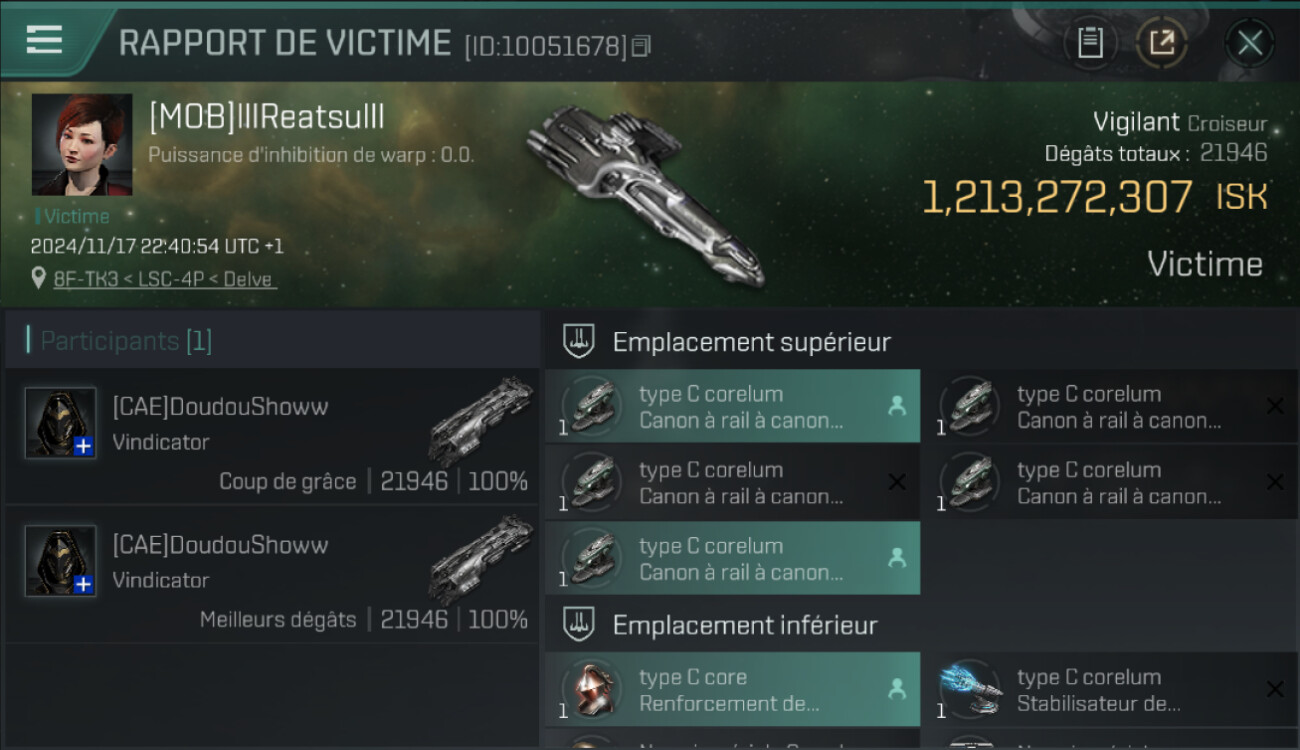The width and height of the screenshot is (1300, 750).
Task: Open the hamburger menu icon
Action: [44, 41]
